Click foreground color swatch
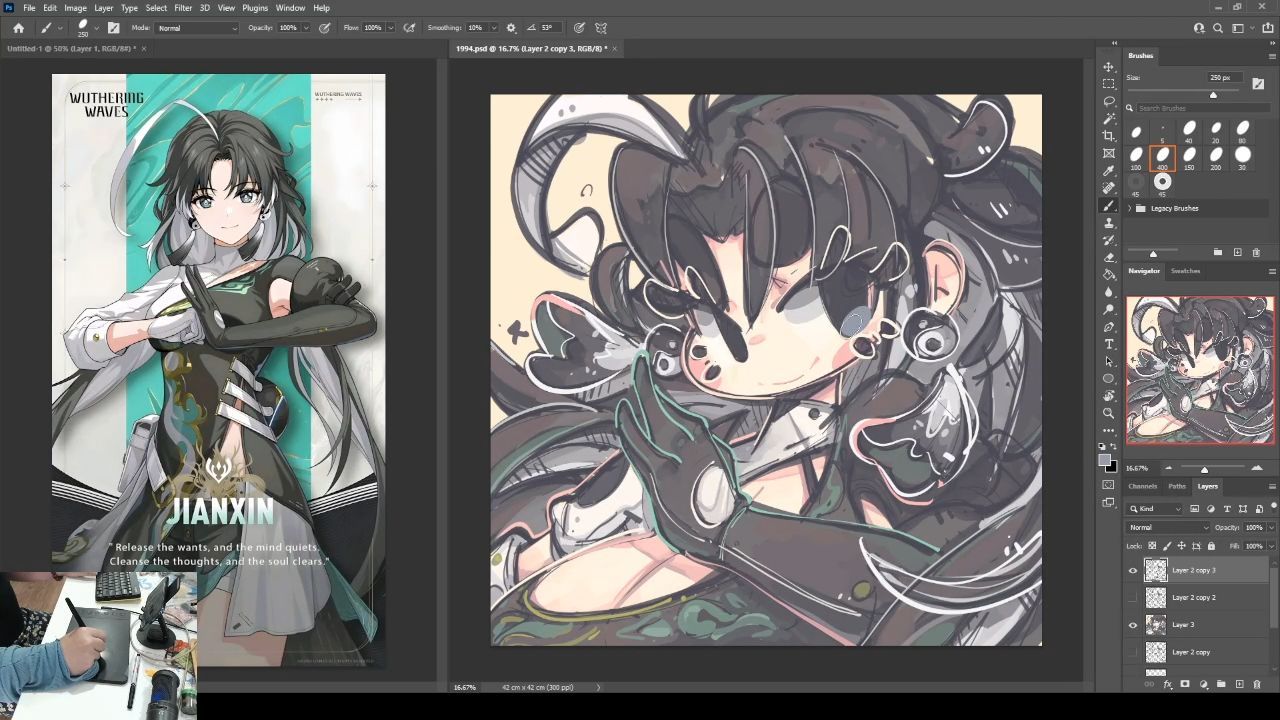The width and height of the screenshot is (1280, 720). click(x=1105, y=461)
